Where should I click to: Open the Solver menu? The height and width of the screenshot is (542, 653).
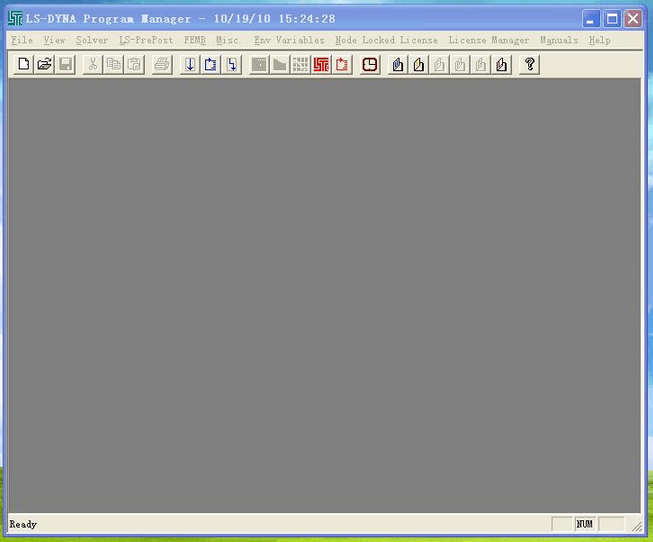[x=92, y=40]
